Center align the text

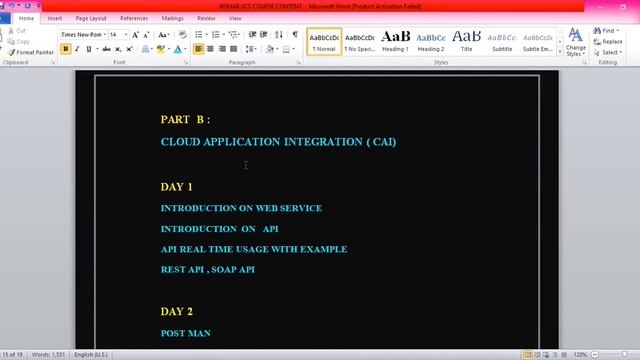210,49
